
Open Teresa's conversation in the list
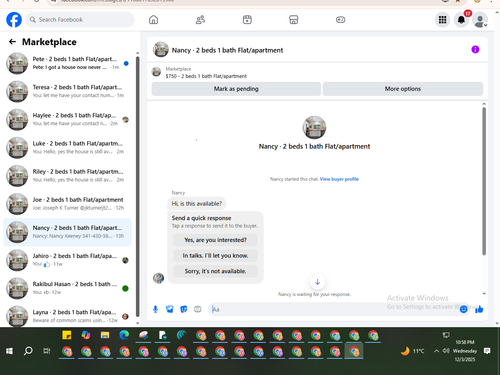tap(67, 91)
